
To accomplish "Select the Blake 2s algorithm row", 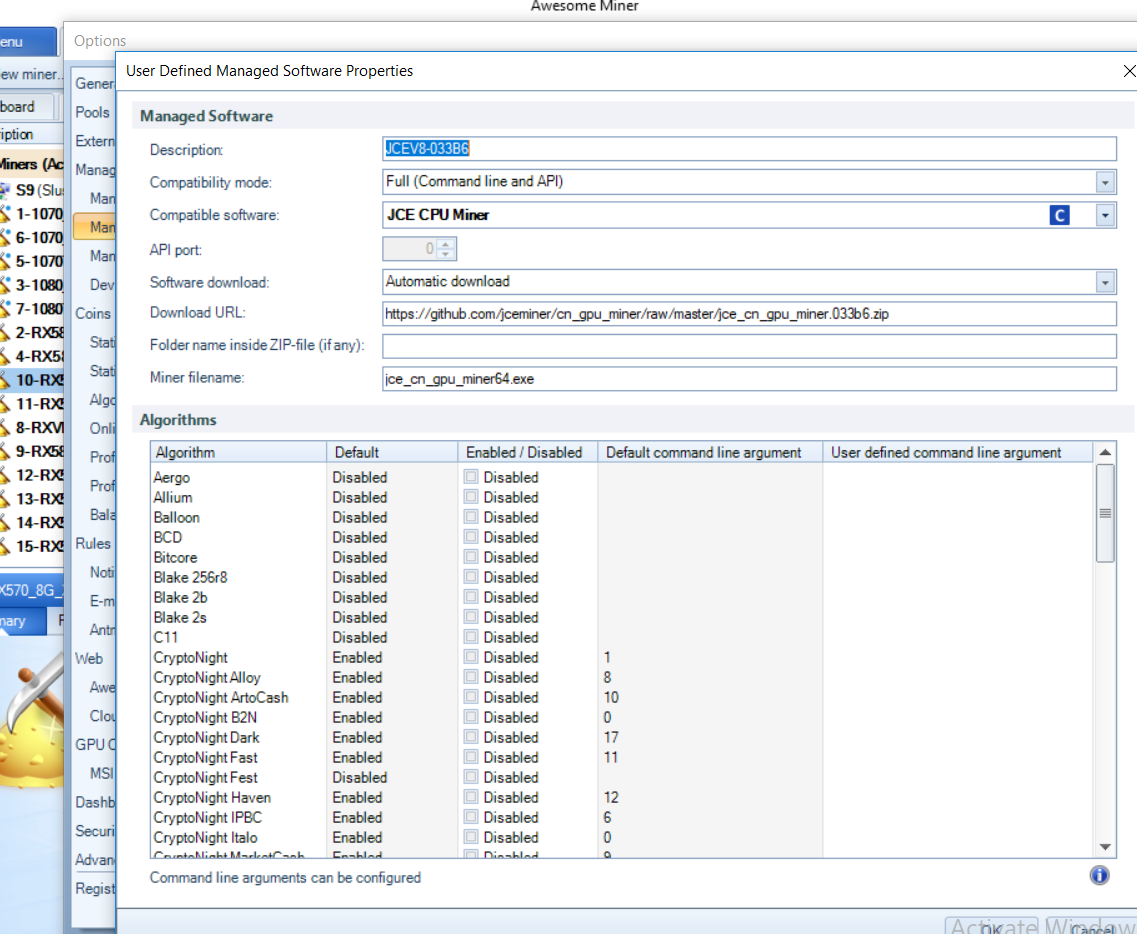I will click(x=621, y=617).
